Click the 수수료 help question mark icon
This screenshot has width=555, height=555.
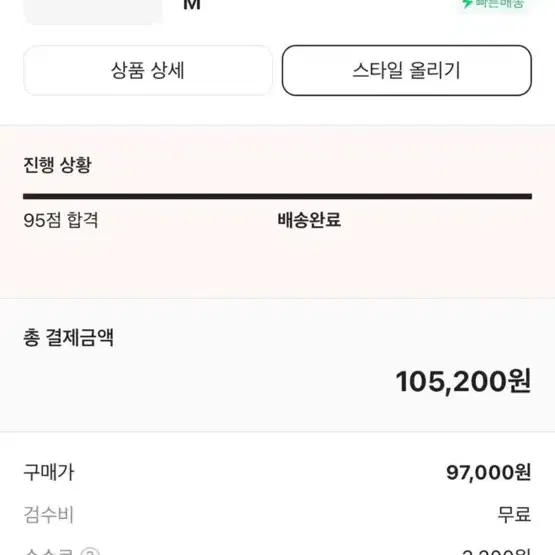click(90, 551)
